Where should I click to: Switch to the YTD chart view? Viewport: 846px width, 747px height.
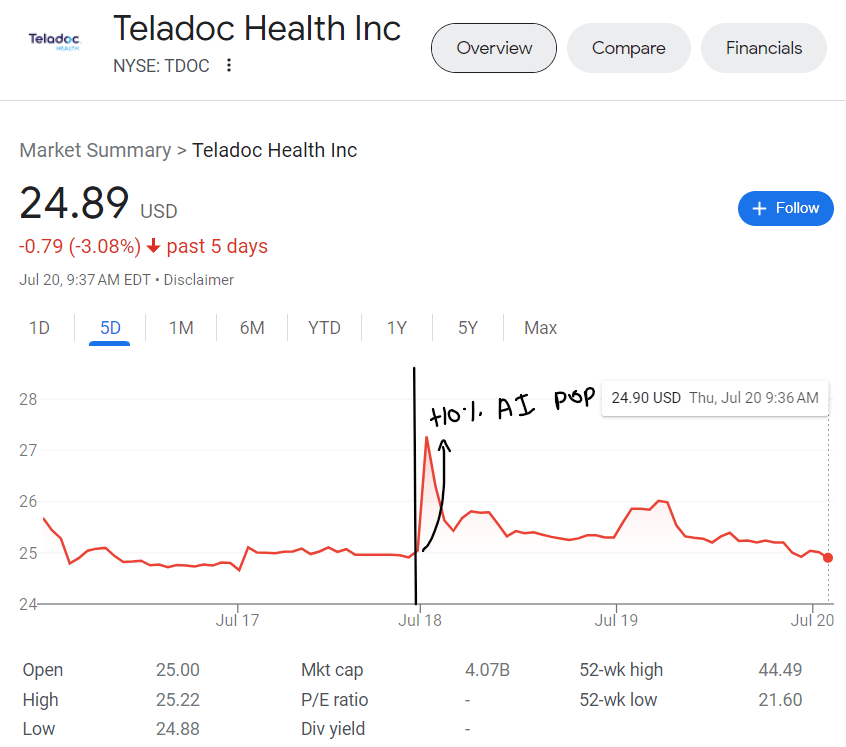click(324, 328)
